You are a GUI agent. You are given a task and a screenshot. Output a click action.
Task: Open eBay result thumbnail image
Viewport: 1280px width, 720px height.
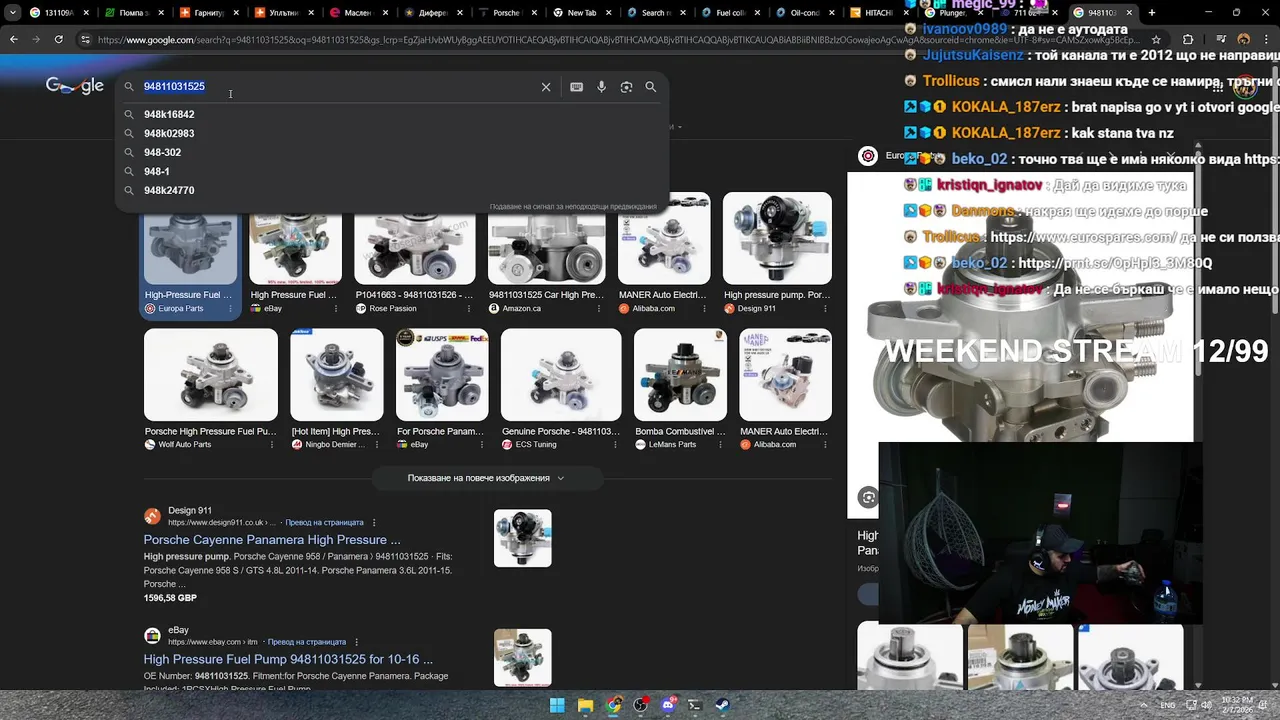pos(522,657)
